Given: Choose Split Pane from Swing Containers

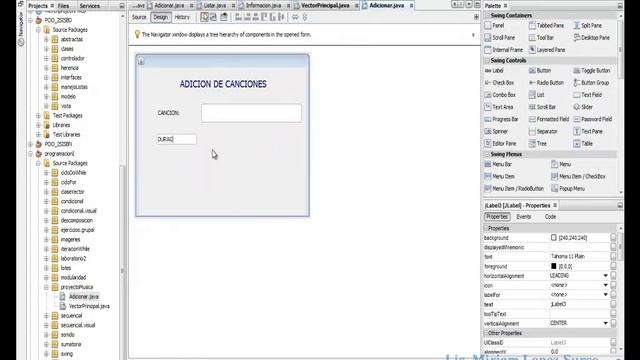Looking at the screenshot, I should point(587,25).
